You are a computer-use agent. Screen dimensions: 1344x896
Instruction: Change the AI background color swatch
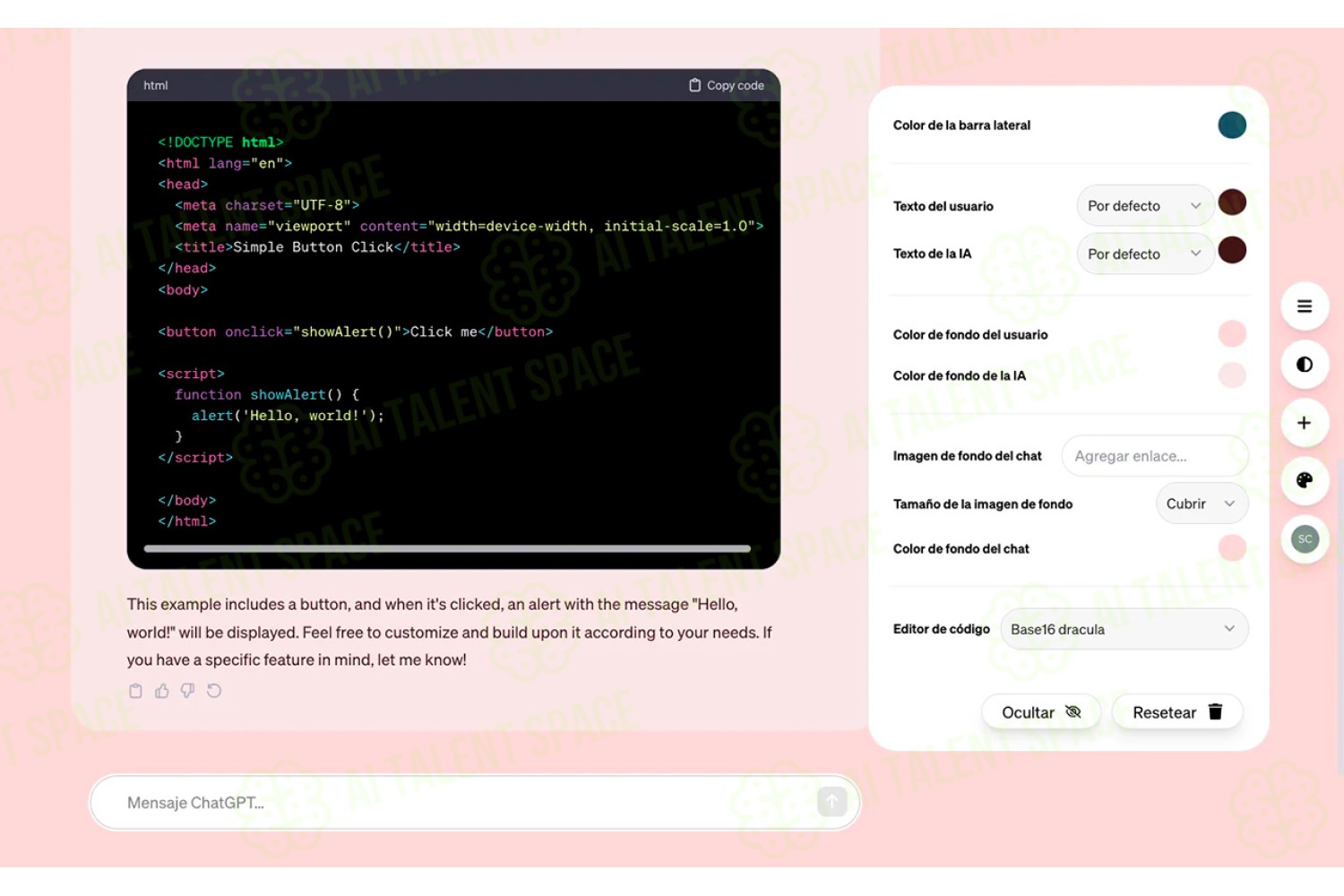pos(1232,375)
